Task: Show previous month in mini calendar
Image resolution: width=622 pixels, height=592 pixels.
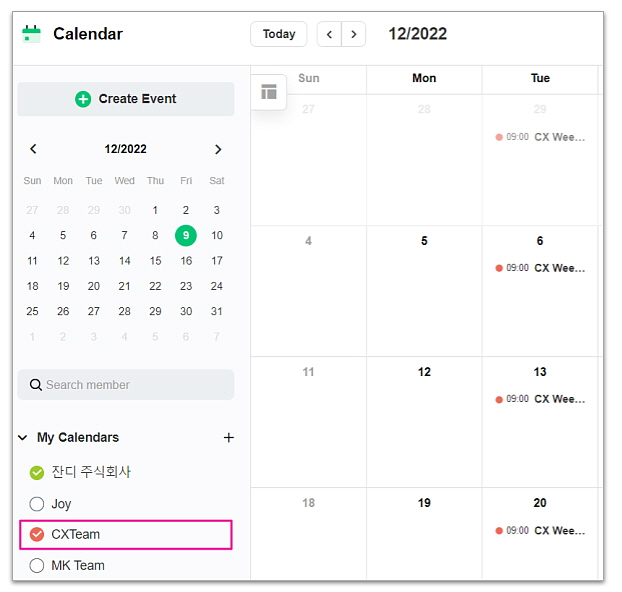Action: tap(33, 149)
